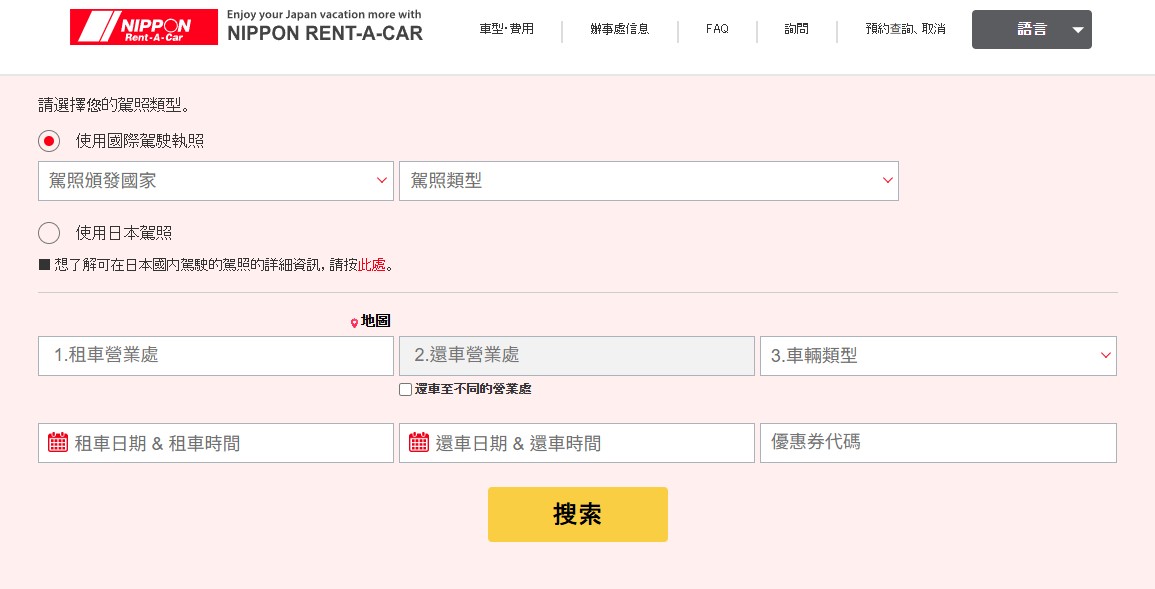Go to 辦事處信息 in navigation
Viewport: 1155px width, 589px height.
coord(619,29)
